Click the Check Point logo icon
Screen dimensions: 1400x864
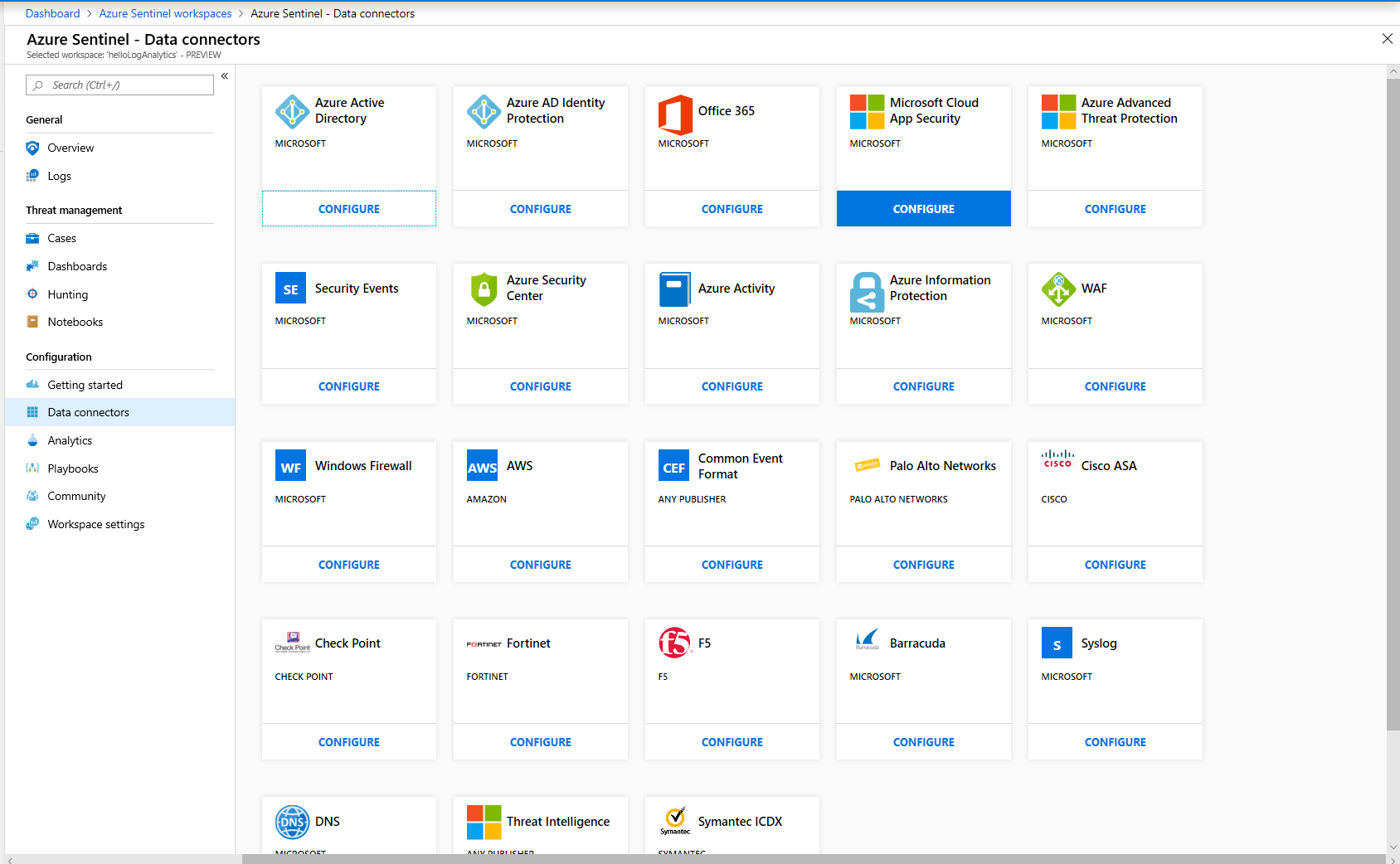pos(292,643)
